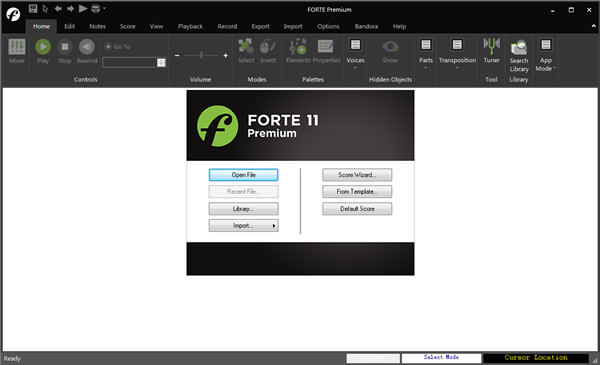Screen dimensions: 600x365
Task: Click the Library button in start dialog
Action: (x=243, y=209)
